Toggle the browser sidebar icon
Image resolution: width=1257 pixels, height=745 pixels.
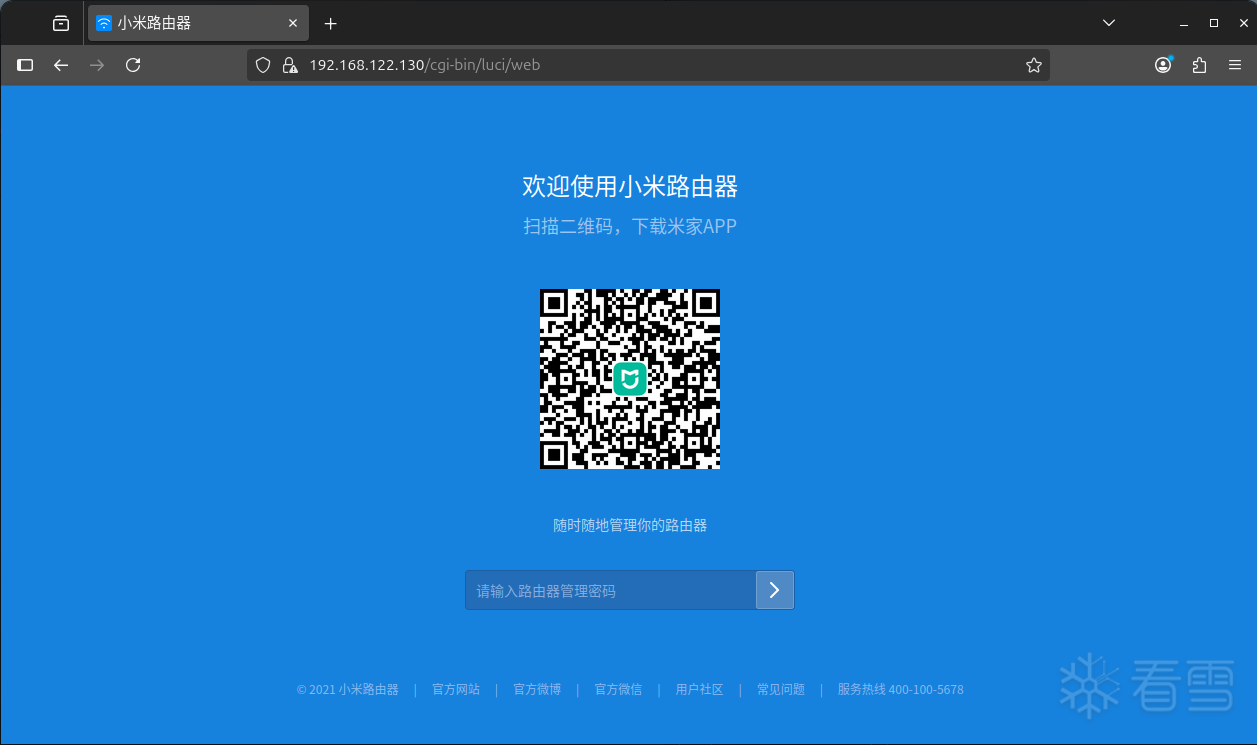pos(26,65)
